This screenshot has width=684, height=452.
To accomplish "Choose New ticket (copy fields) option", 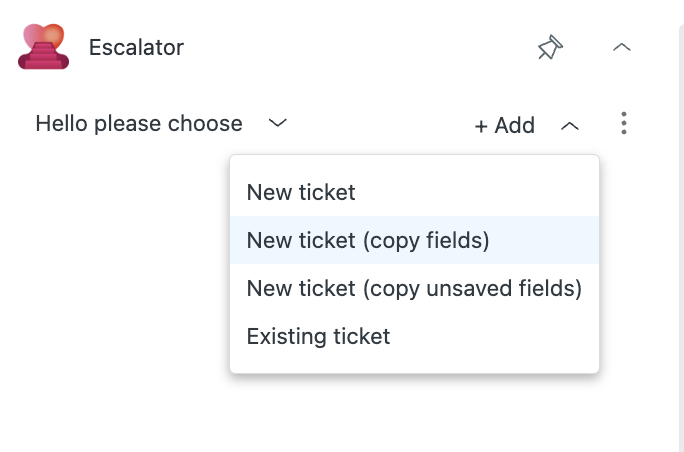I will pos(414,240).
